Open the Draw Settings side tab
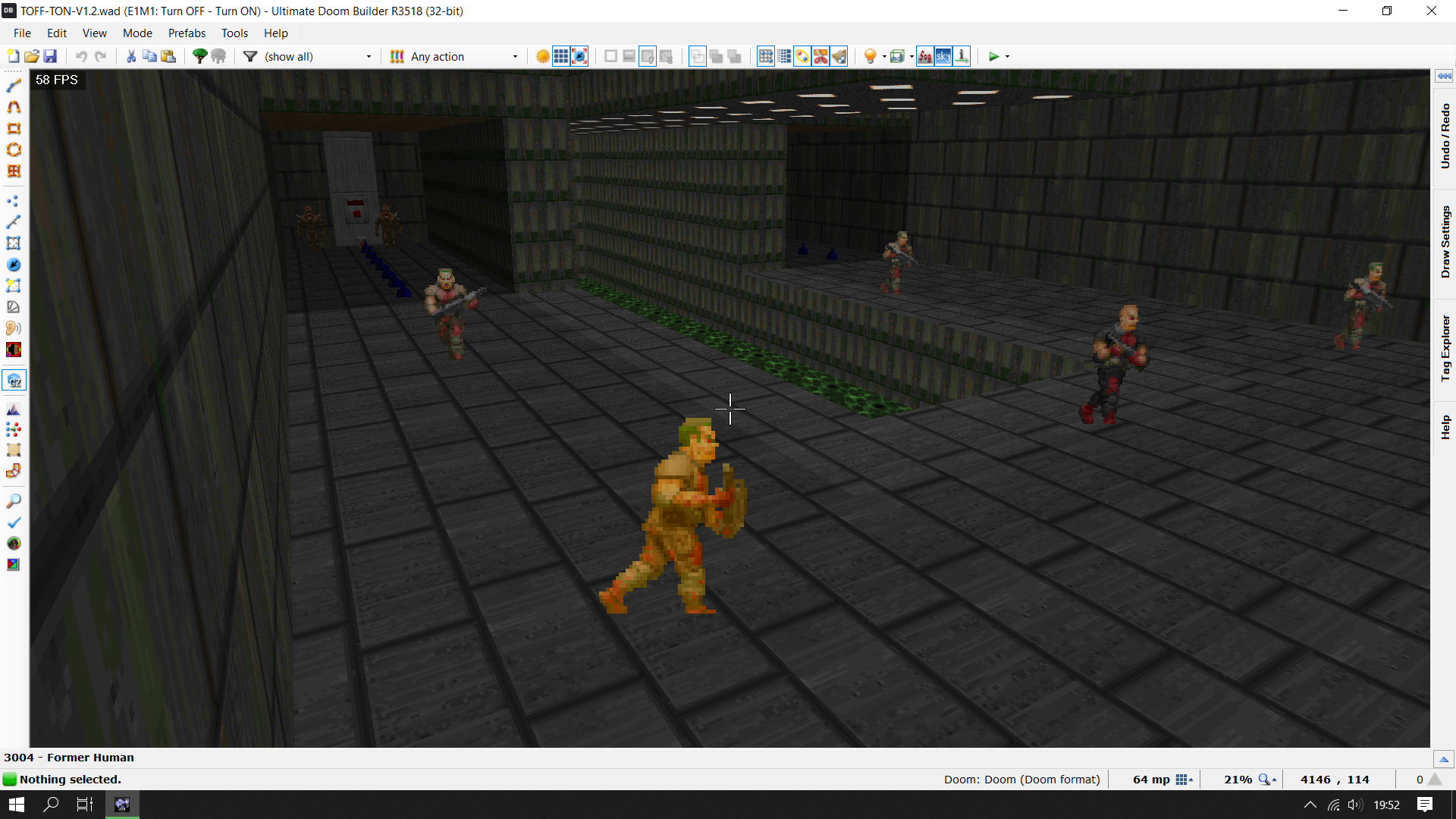 coord(1445,242)
